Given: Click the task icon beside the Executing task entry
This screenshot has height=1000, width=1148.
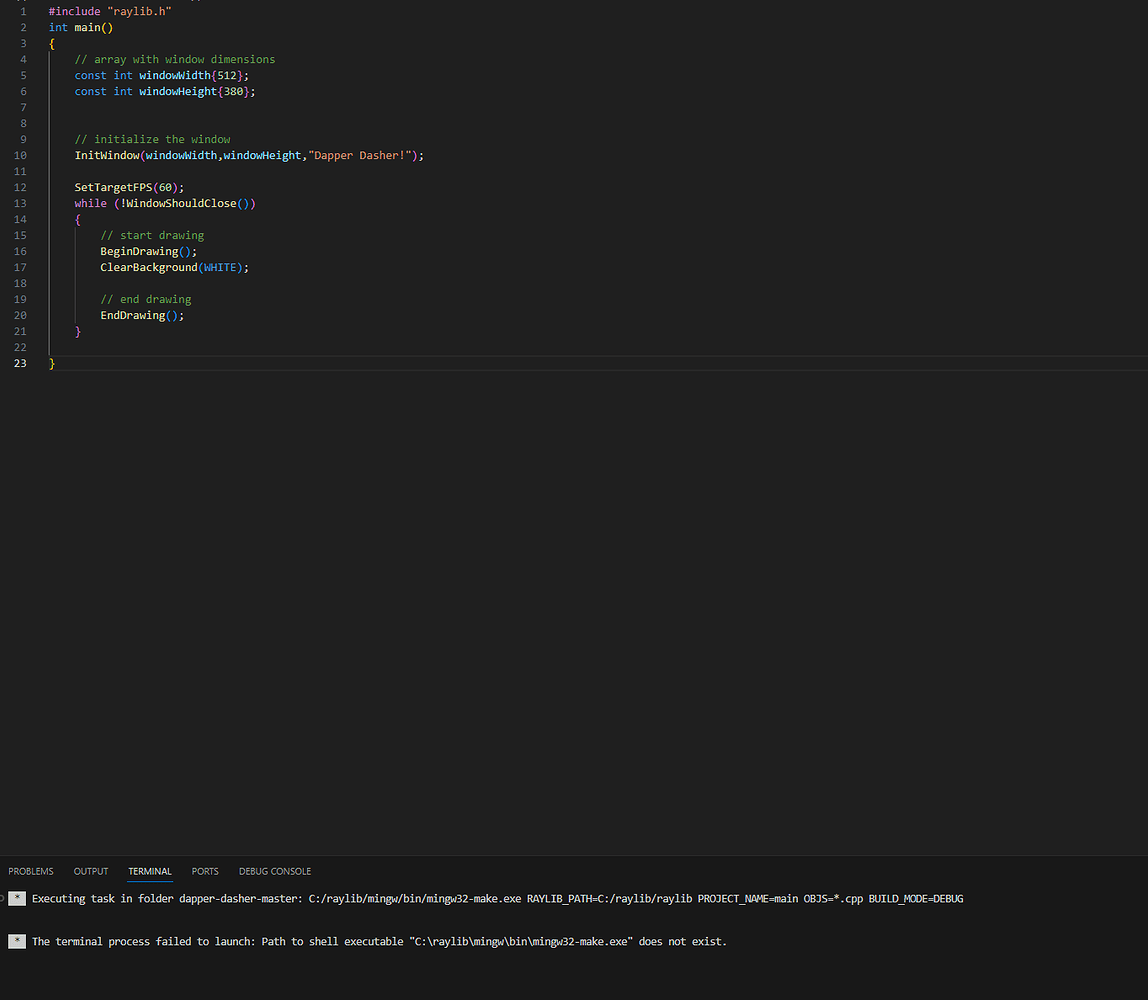Looking at the screenshot, I should 16,898.
